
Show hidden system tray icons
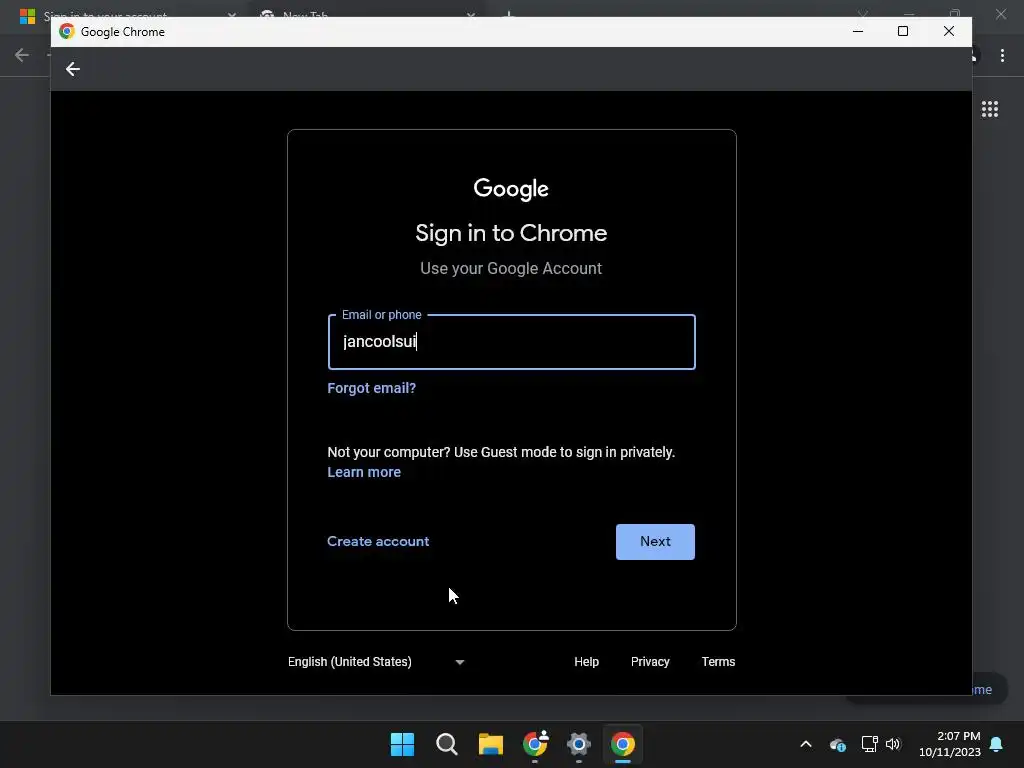tap(806, 744)
